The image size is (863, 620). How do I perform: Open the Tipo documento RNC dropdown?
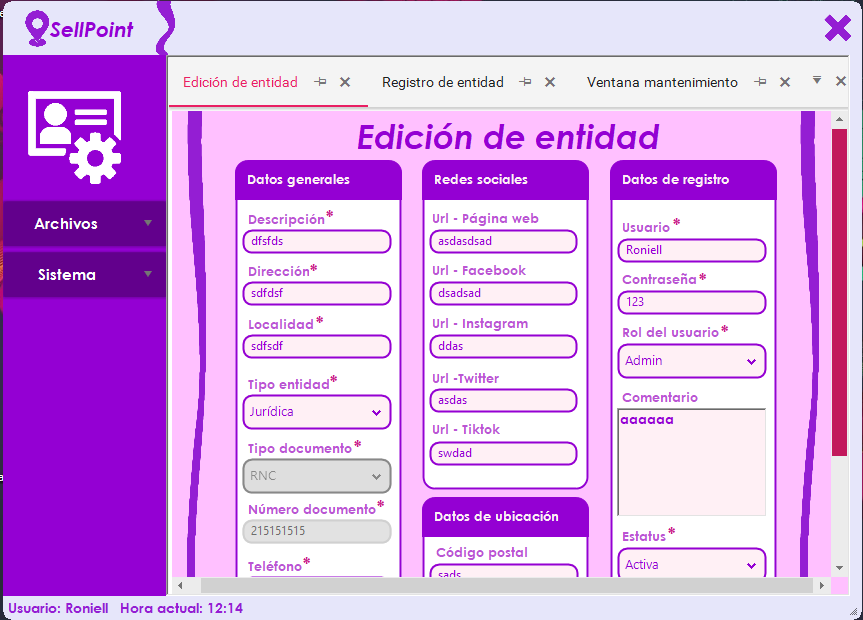pos(317,476)
